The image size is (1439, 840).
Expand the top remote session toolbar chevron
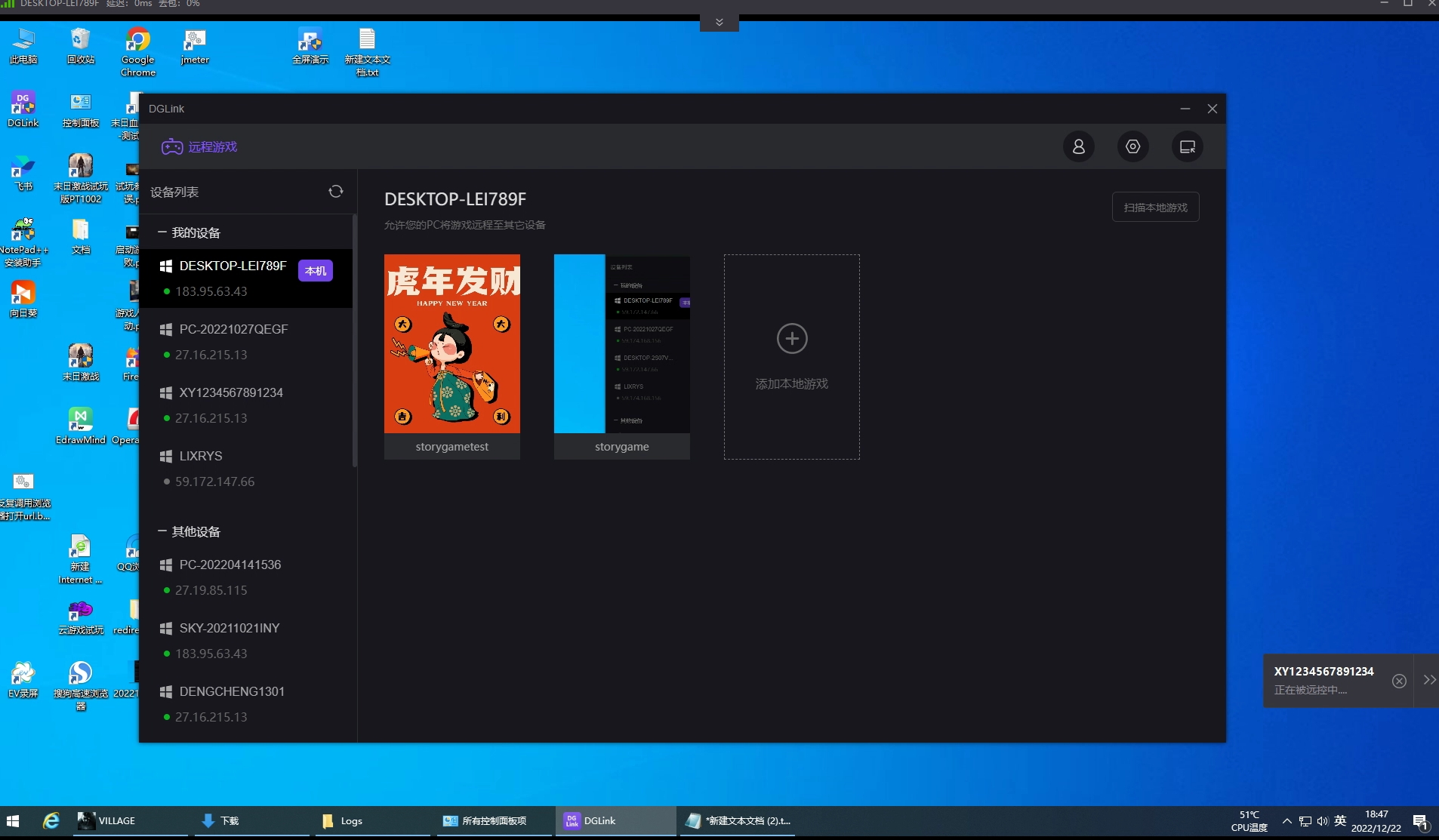719,23
